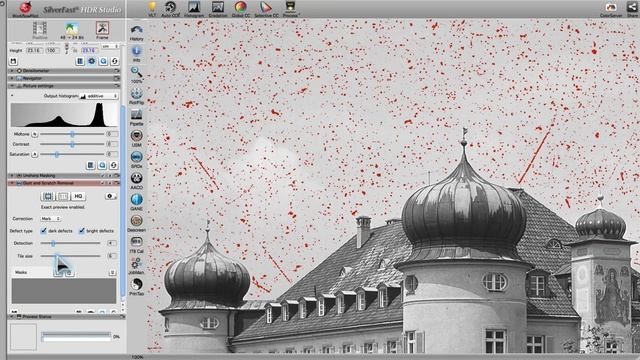The image size is (640, 360).
Task: Open the IT8 Calibration tool
Action: [x=136, y=244]
